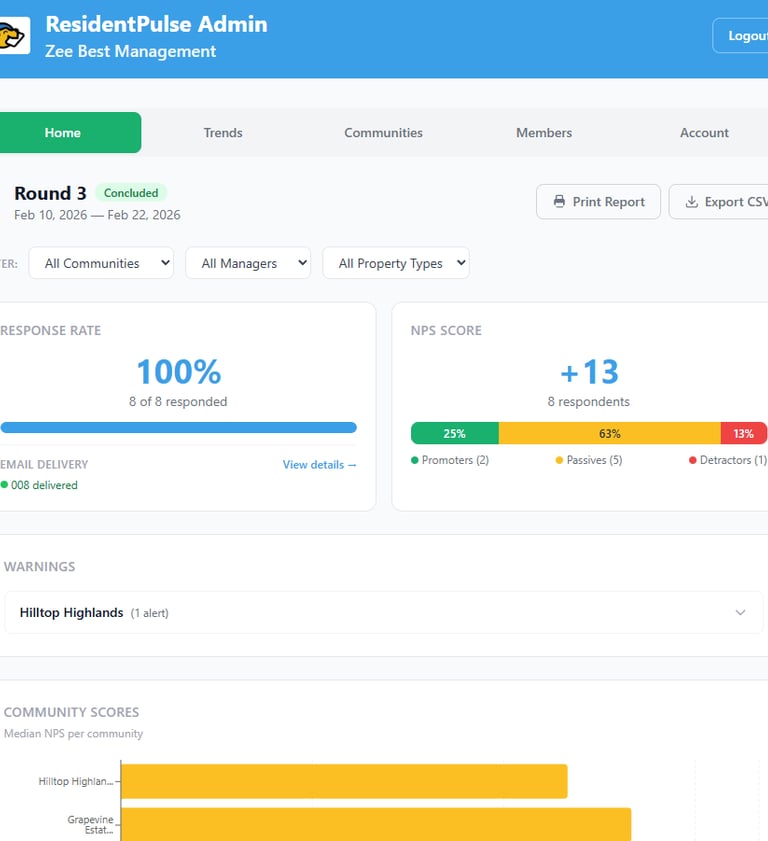The height and width of the screenshot is (841, 768).
Task: Click the +13 NPS score value
Action: pyautogui.click(x=589, y=372)
